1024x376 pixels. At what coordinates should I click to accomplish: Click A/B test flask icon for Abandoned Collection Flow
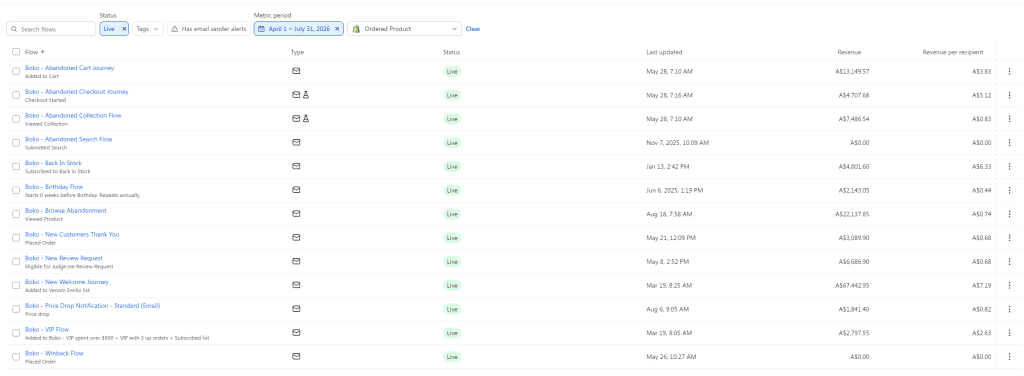[305, 118]
